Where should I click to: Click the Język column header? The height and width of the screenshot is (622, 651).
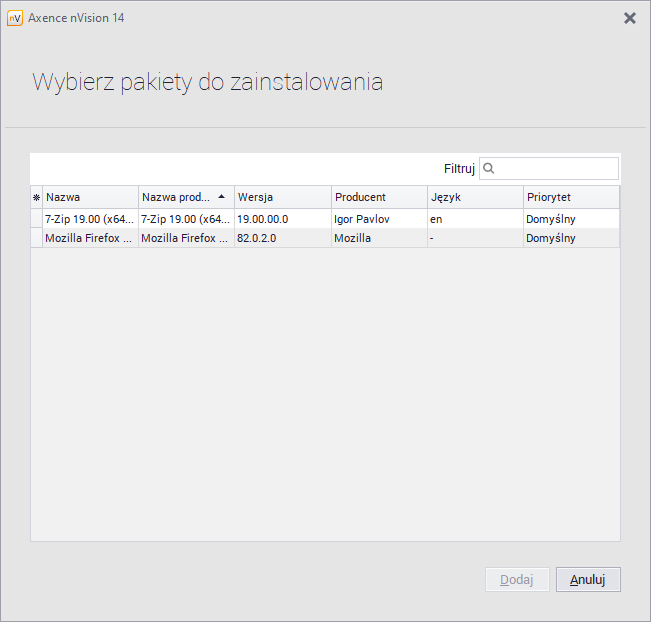coord(474,197)
